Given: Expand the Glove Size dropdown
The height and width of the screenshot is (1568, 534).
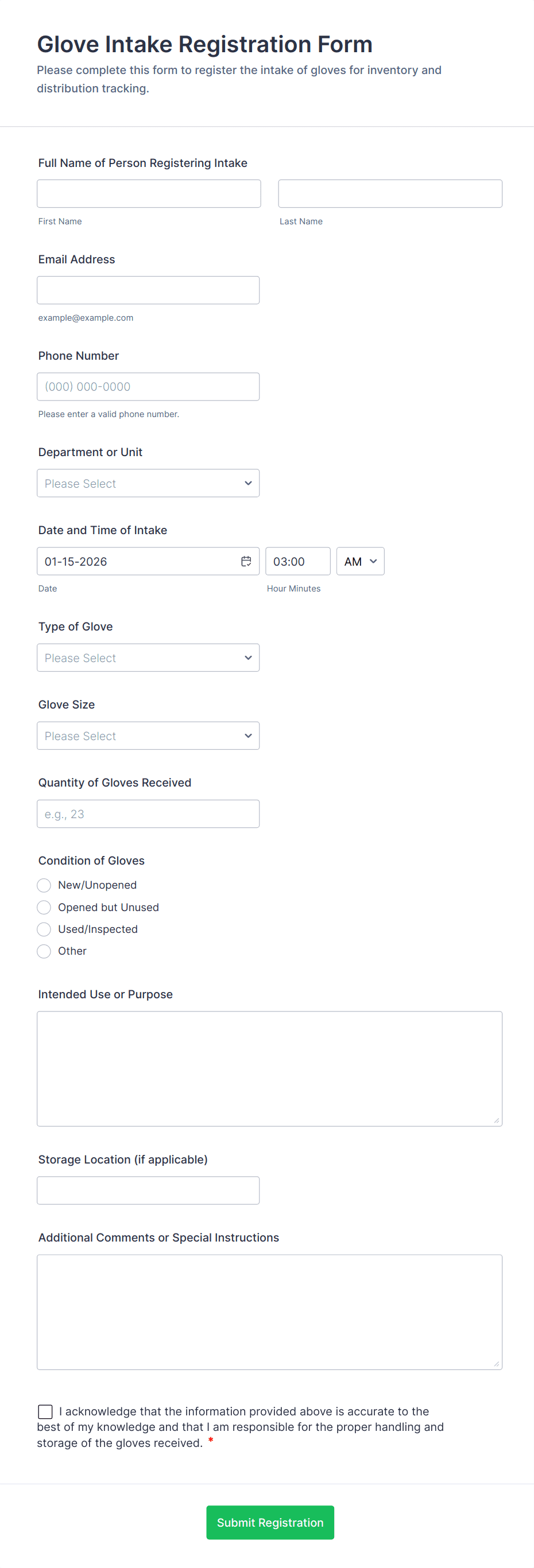Looking at the screenshot, I should tap(148, 736).
